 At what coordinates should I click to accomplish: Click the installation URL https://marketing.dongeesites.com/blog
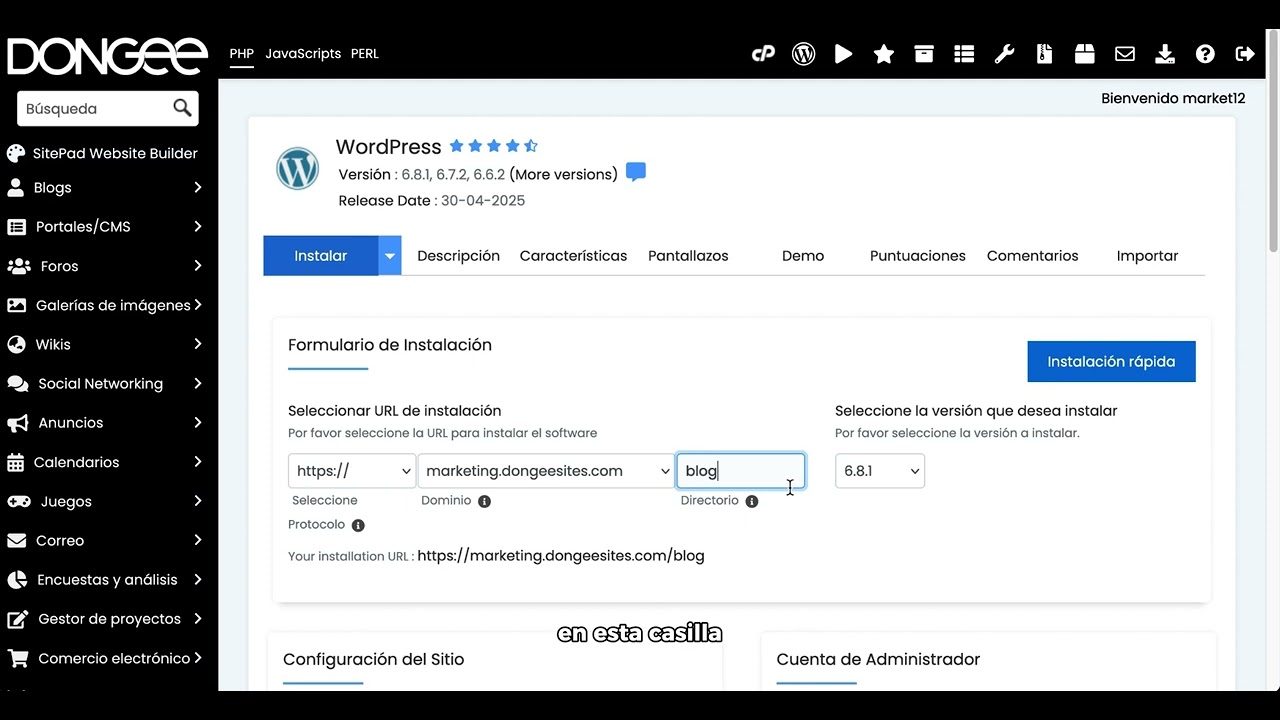(x=561, y=556)
